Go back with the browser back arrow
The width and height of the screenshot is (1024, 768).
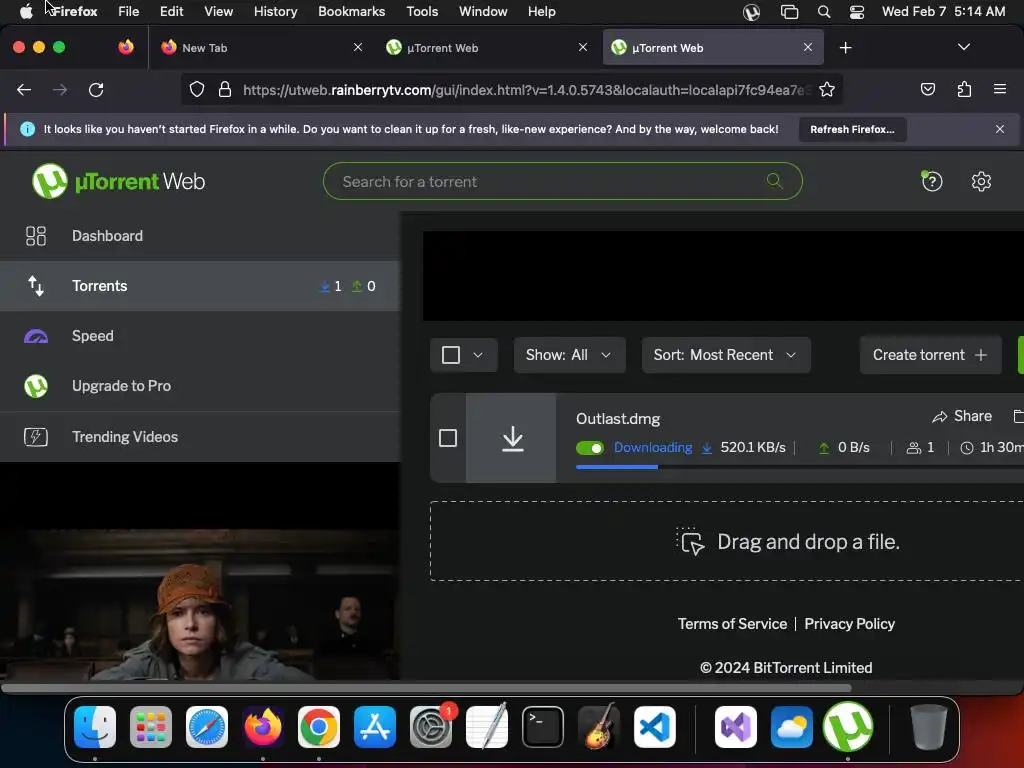pos(24,89)
